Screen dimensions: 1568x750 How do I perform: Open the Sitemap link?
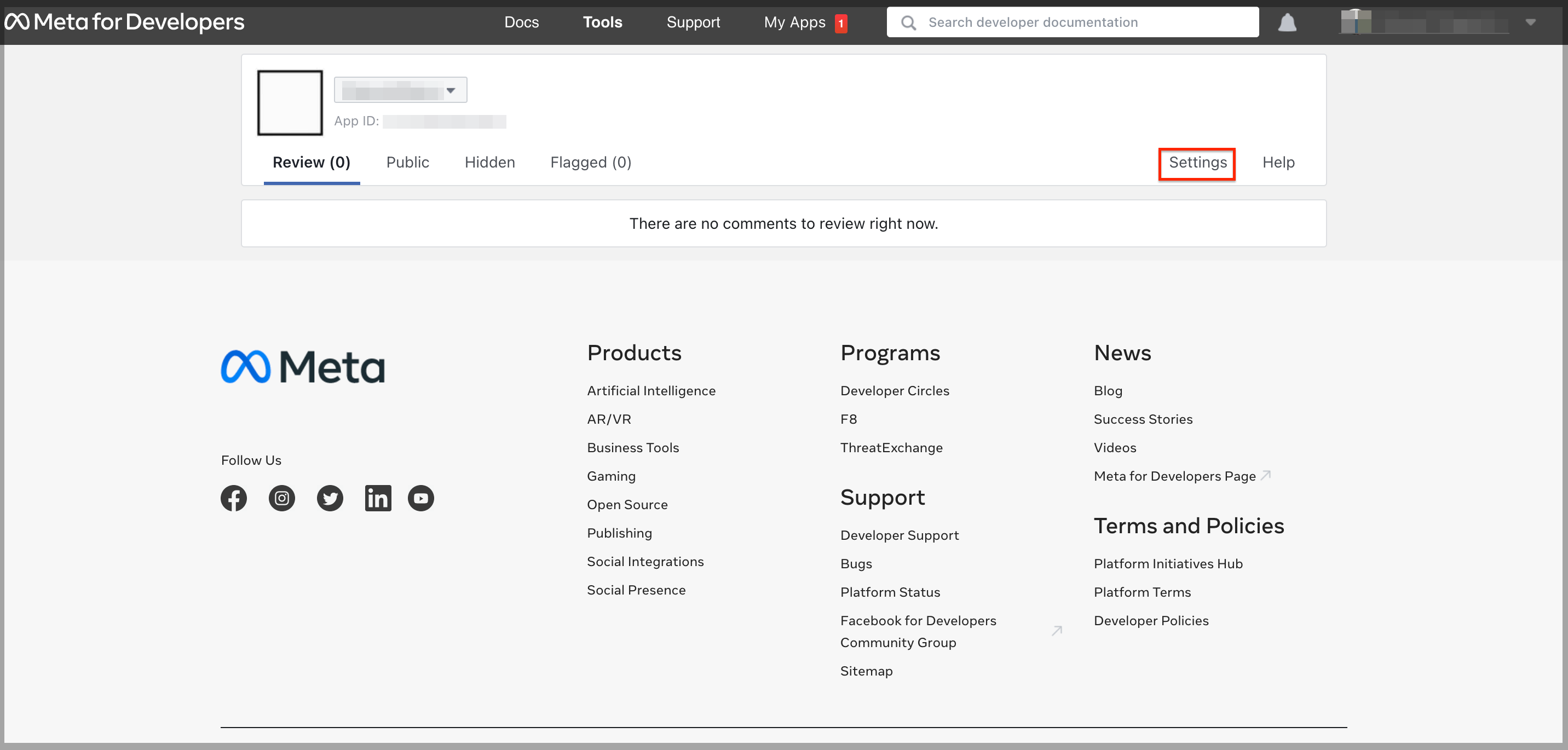866,671
